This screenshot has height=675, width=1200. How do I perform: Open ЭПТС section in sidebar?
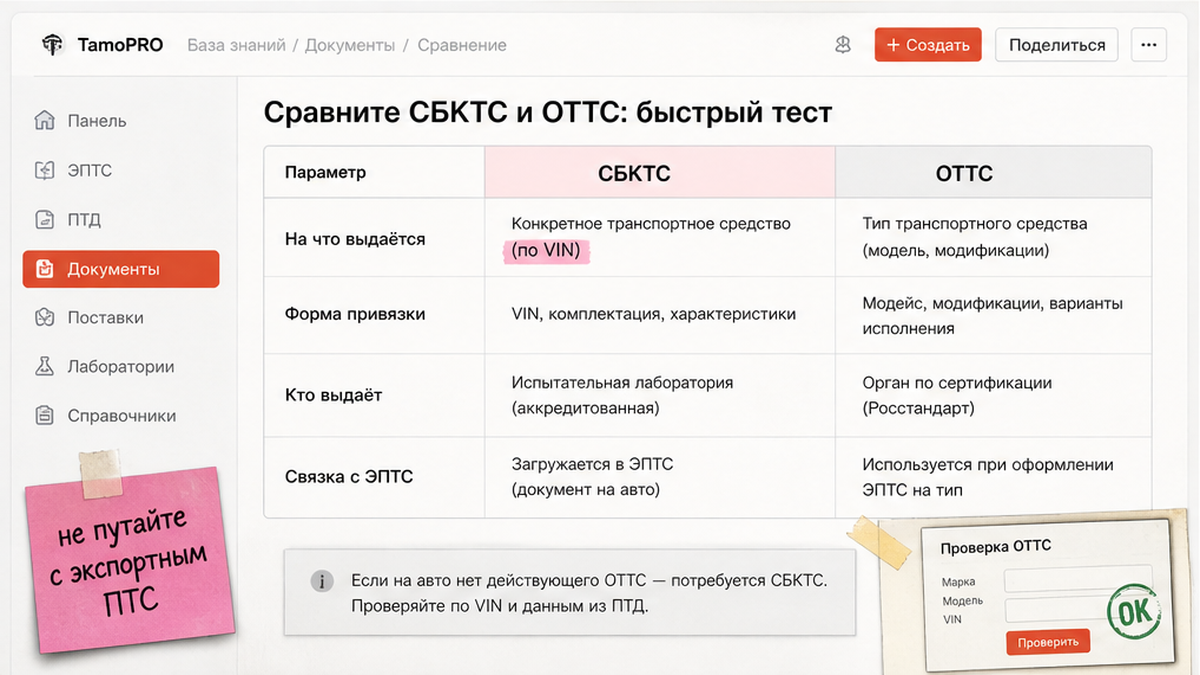point(90,171)
